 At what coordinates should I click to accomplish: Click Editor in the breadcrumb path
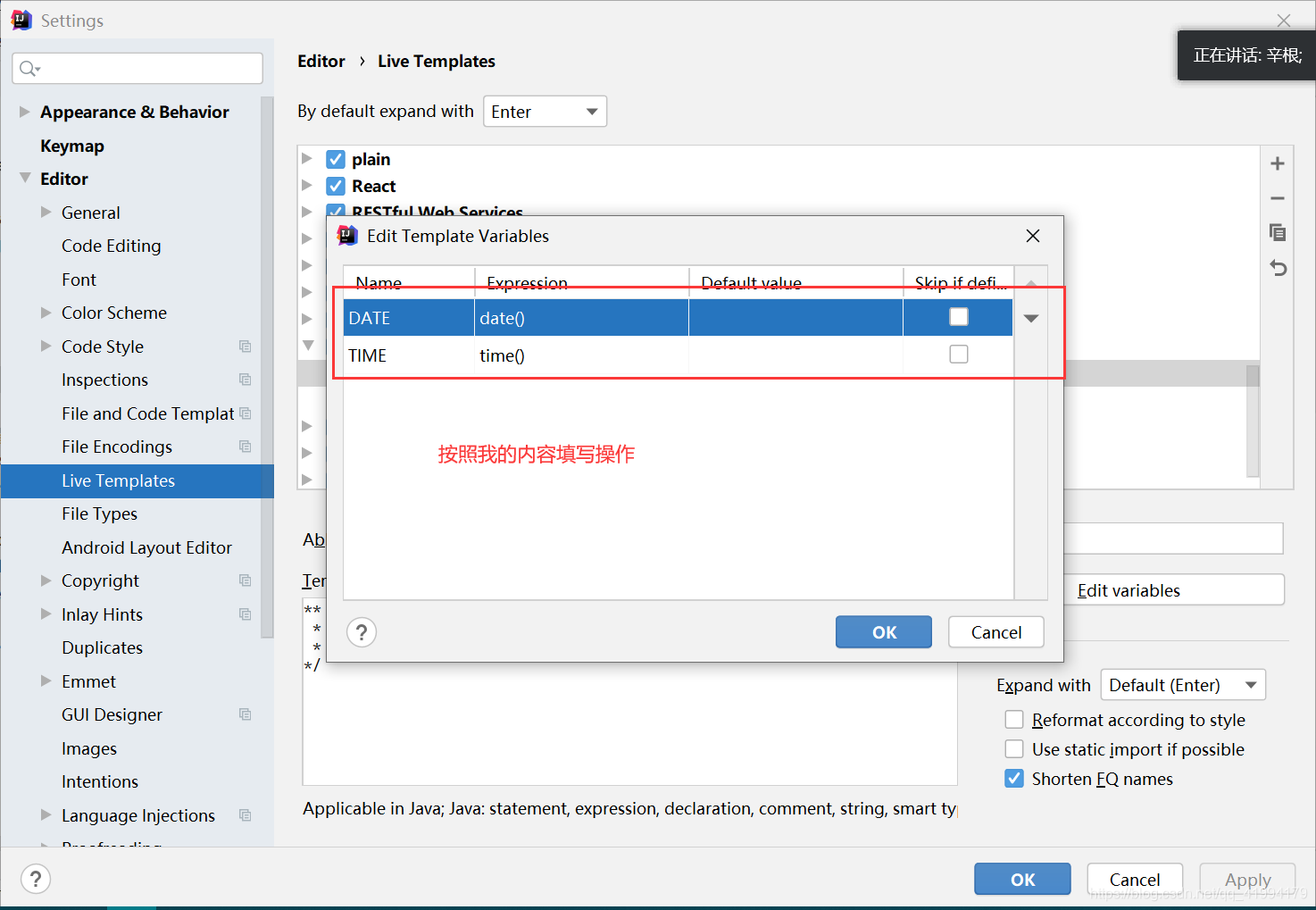click(x=321, y=61)
